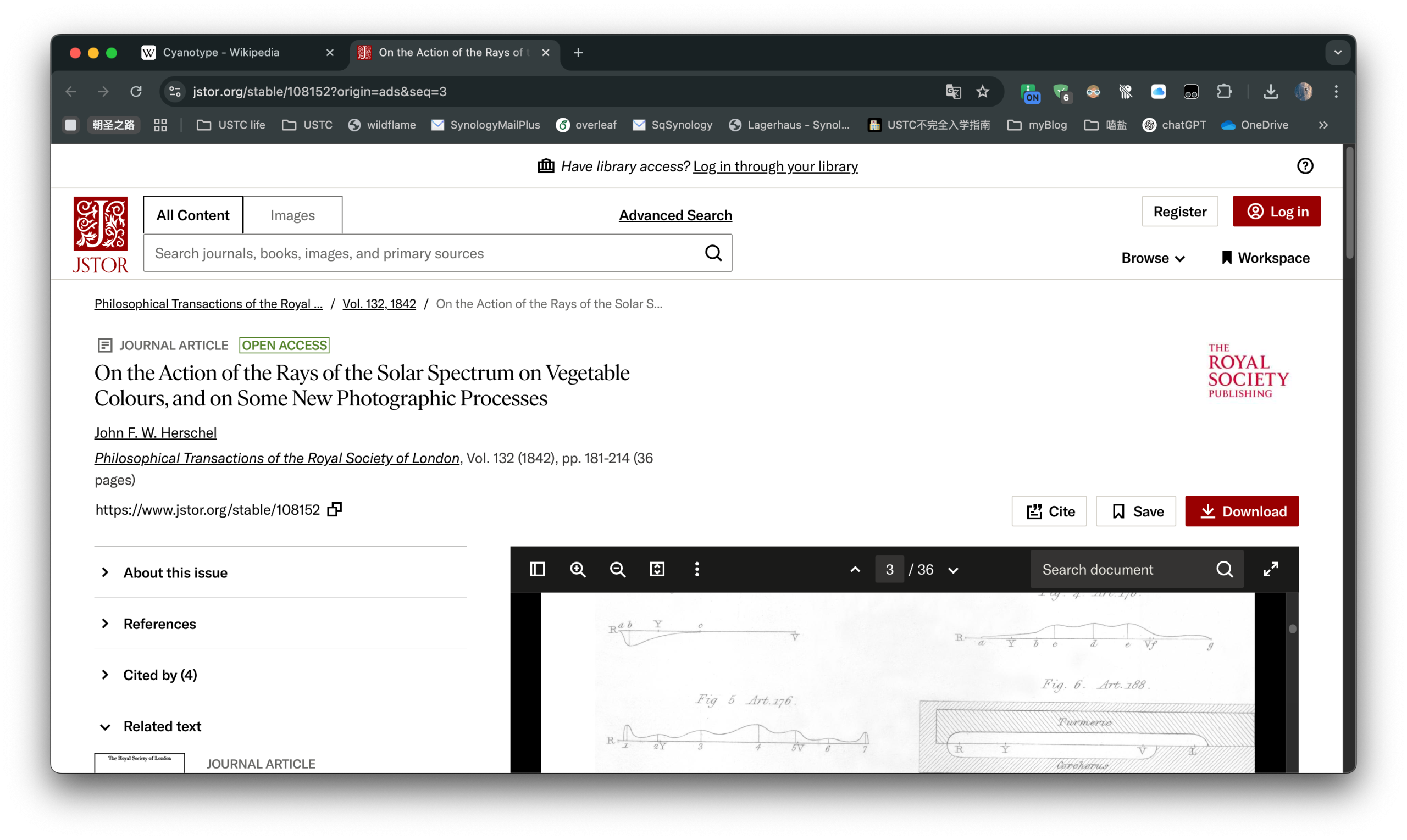
Task: Open the document viewer in fullscreen
Action: pyautogui.click(x=1271, y=569)
